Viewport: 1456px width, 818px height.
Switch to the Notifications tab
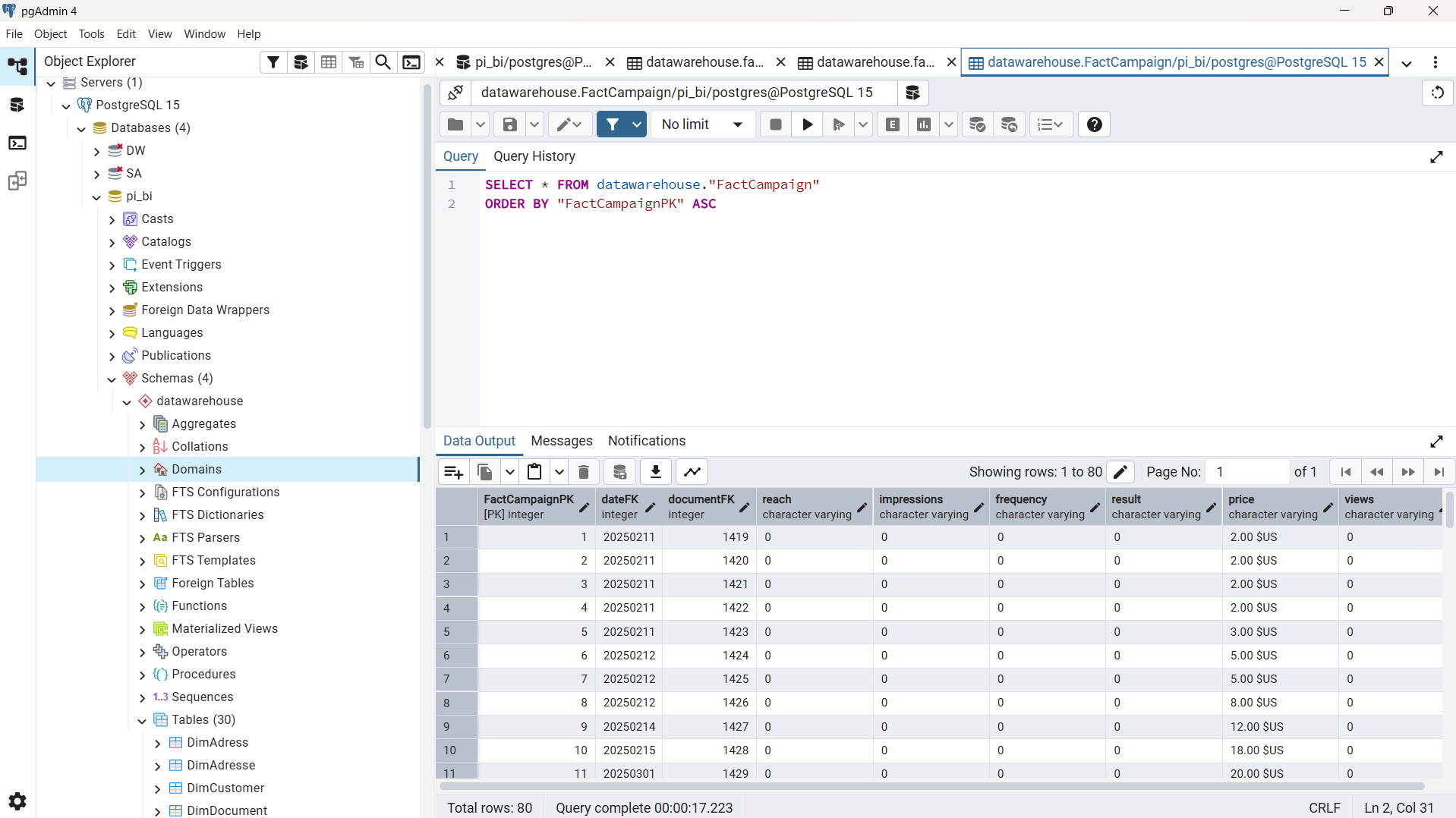click(647, 441)
